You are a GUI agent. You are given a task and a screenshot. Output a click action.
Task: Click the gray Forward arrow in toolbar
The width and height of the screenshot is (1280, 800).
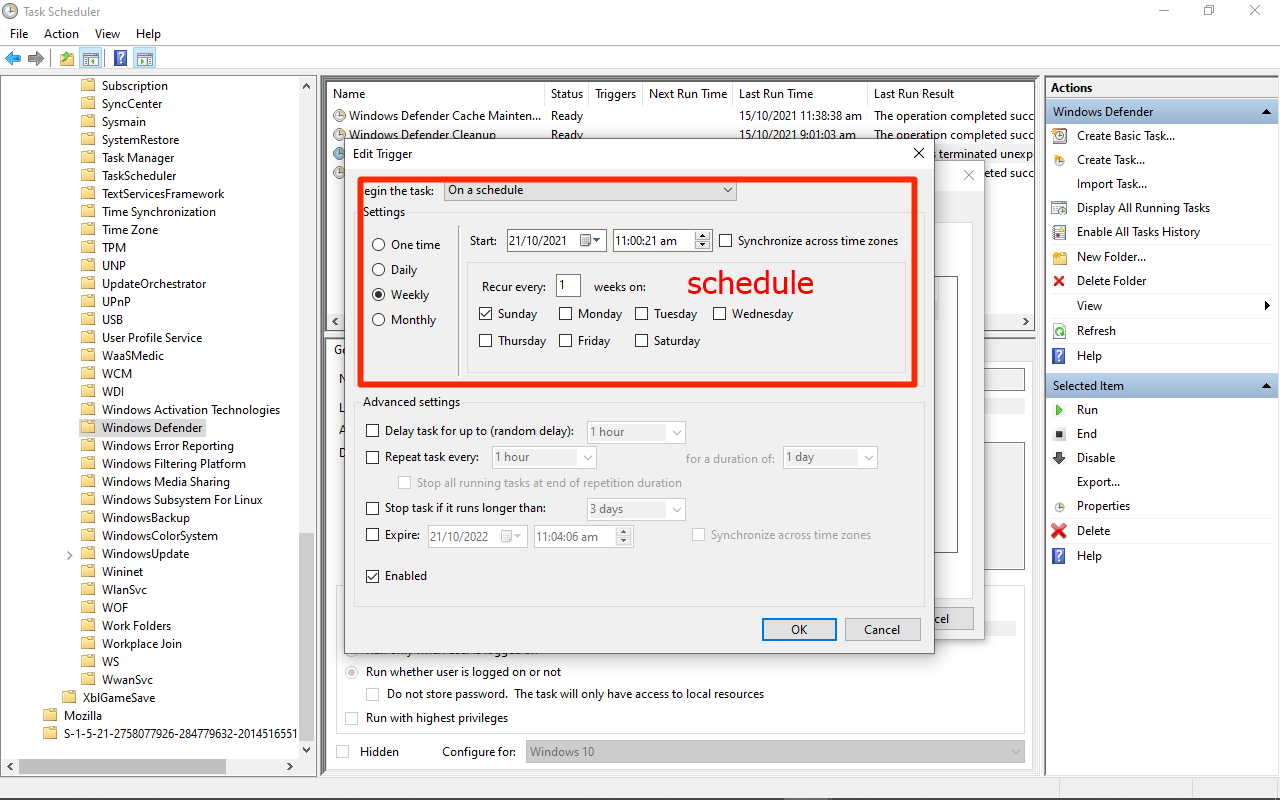point(36,58)
